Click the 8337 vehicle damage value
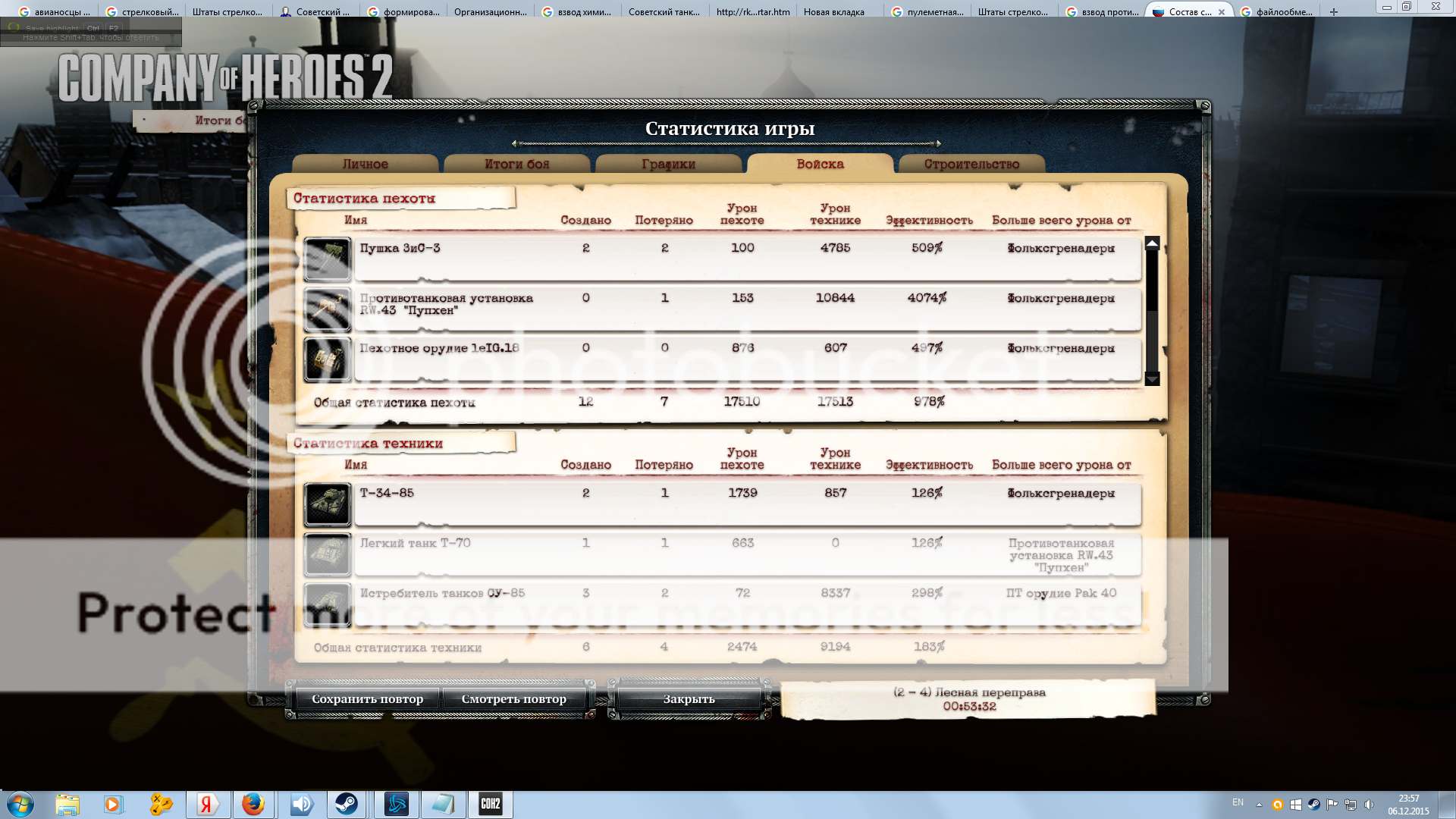 (x=835, y=593)
